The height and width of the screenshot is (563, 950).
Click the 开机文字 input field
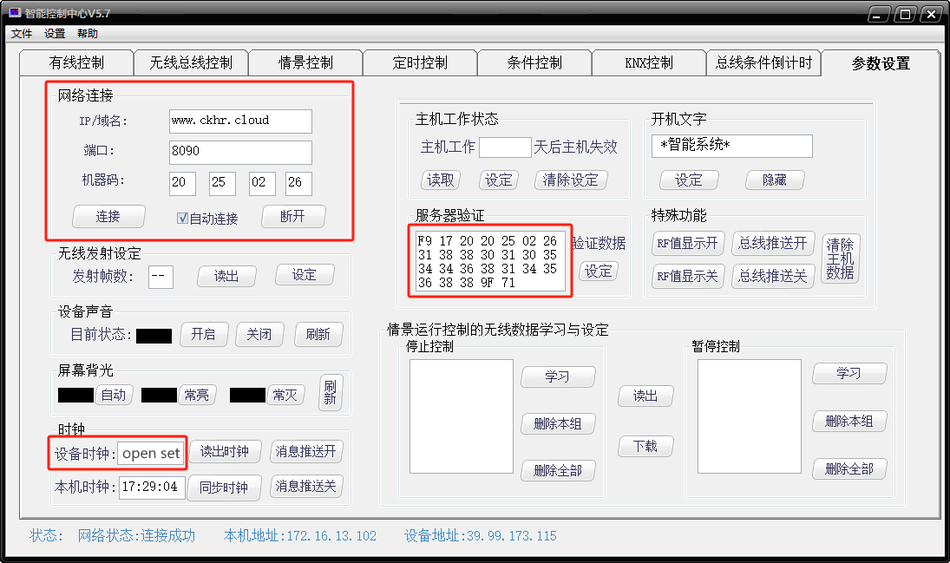(732, 146)
